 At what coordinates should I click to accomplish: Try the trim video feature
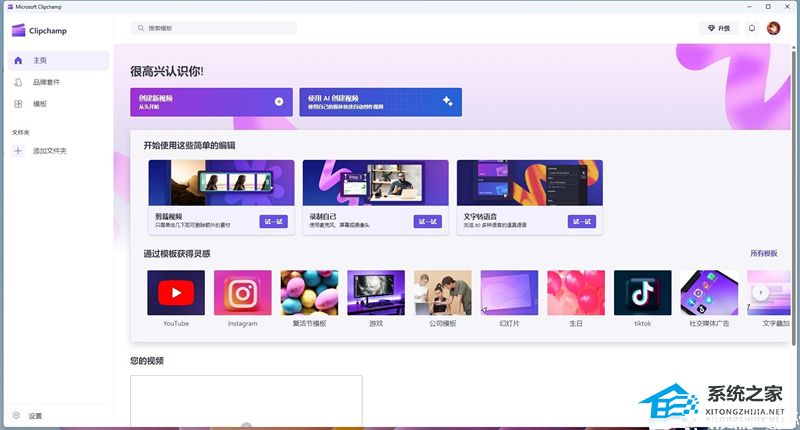click(x=273, y=221)
